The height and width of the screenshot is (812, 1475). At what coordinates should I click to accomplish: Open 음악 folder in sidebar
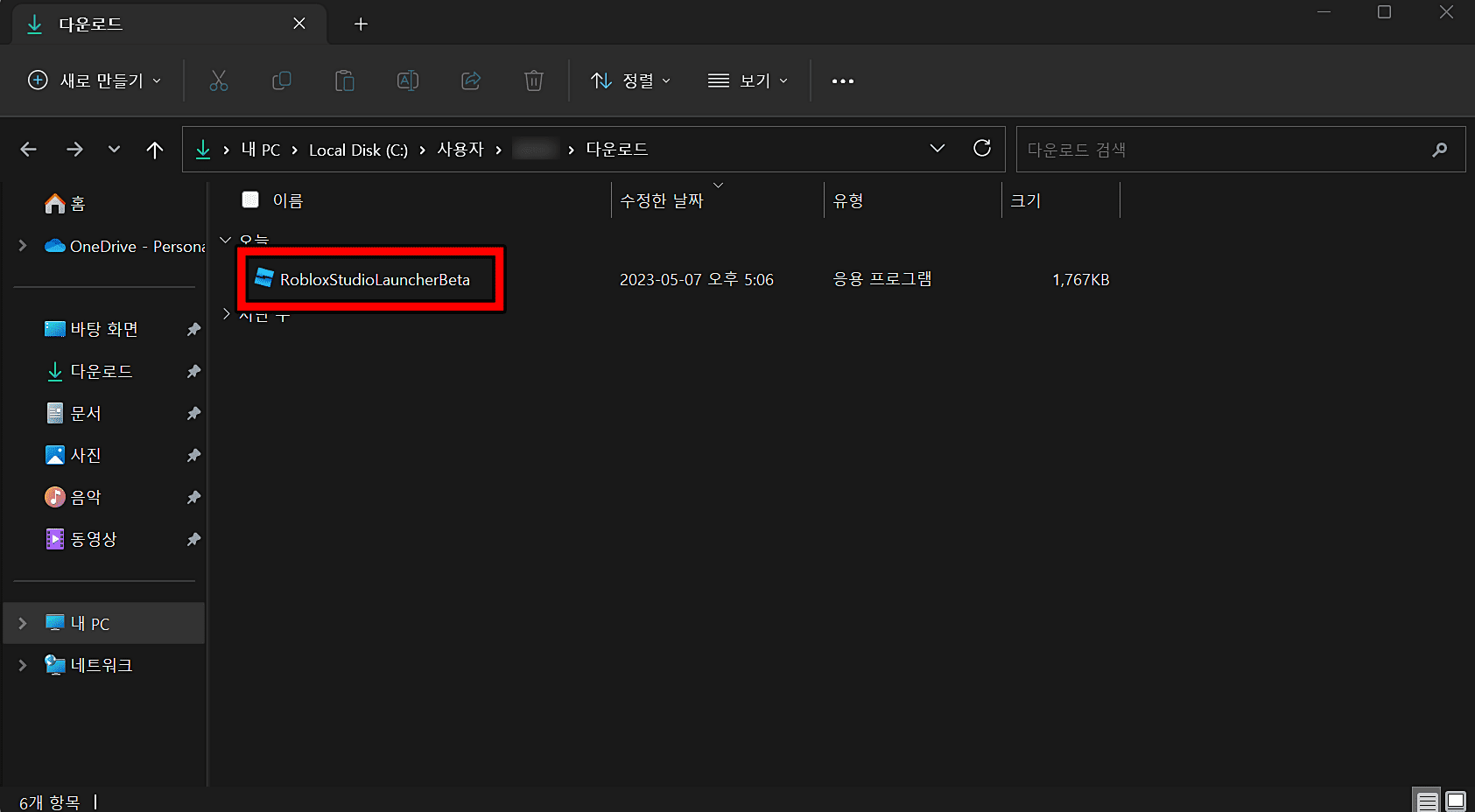(74, 497)
